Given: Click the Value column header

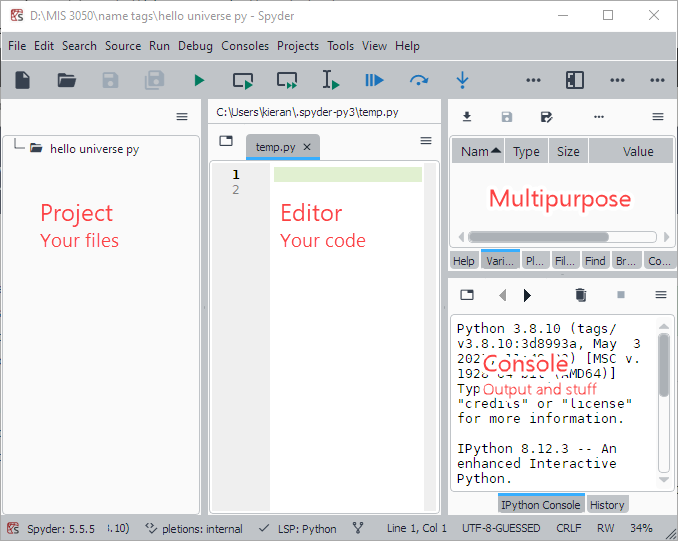Looking at the screenshot, I should click(630, 151).
